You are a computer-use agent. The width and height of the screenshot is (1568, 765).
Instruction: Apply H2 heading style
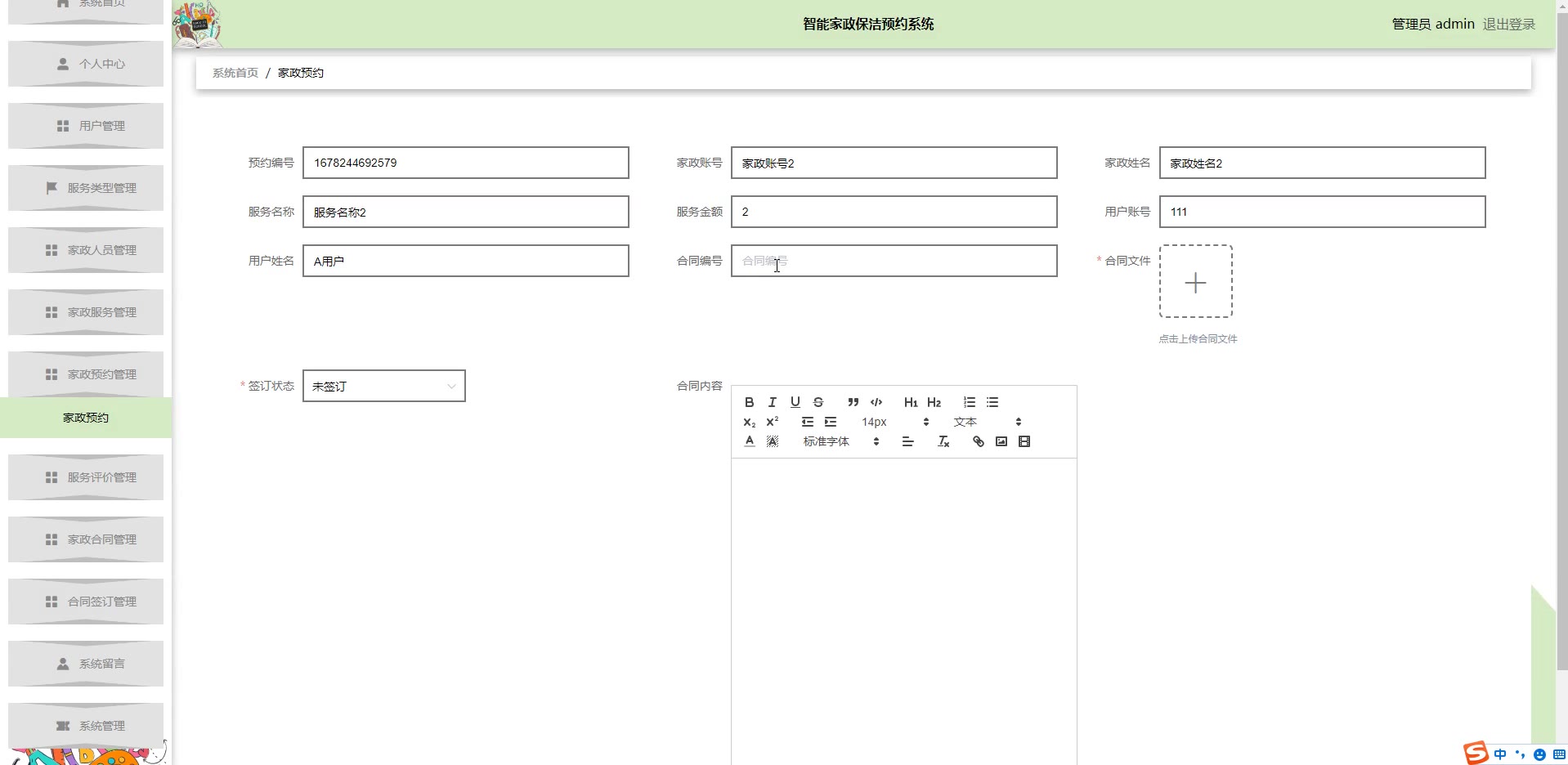point(934,402)
